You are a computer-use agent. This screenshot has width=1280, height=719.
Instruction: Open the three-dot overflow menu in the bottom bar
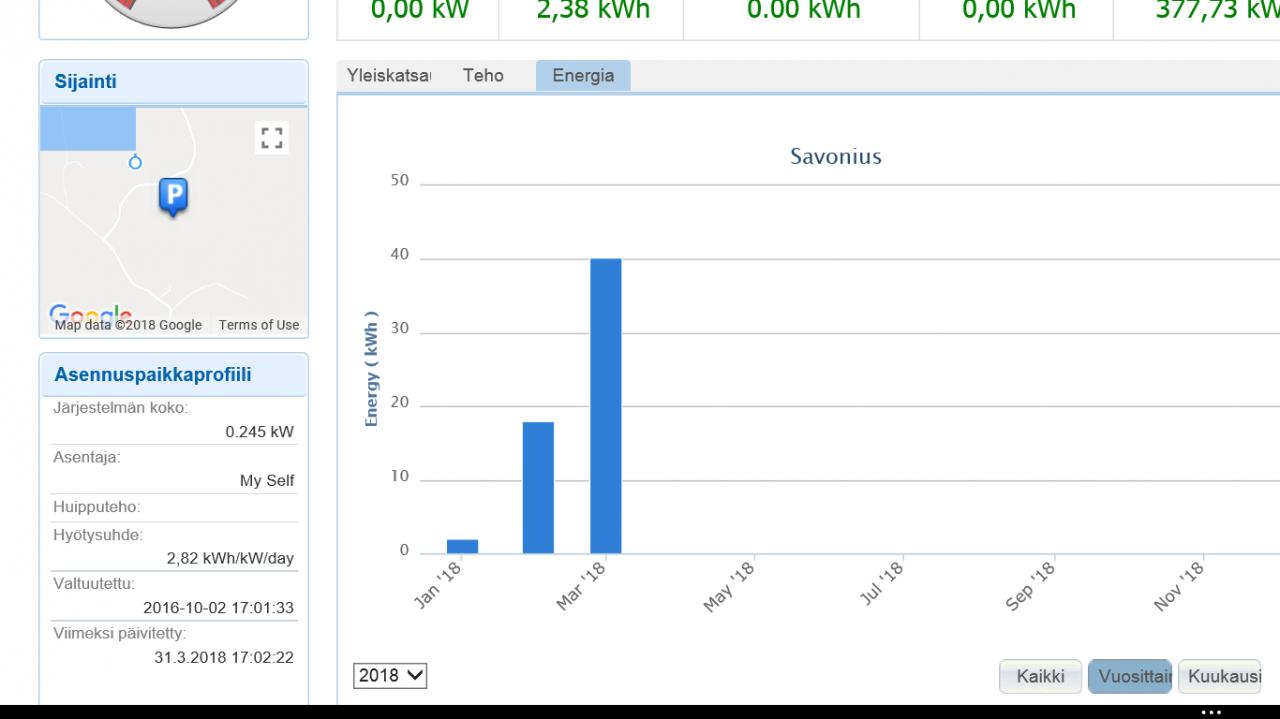tap(1211, 712)
